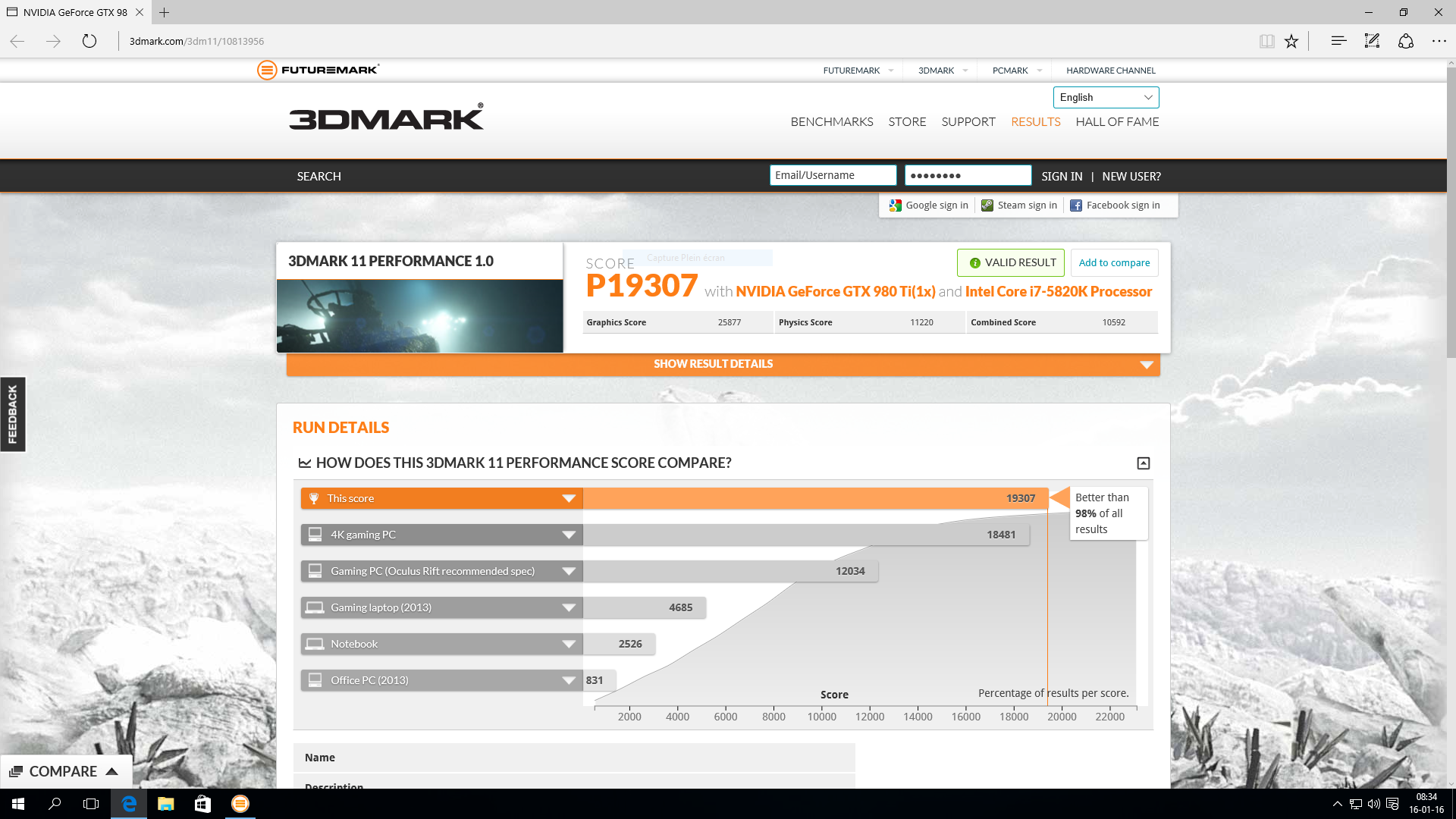The width and height of the screenshot is (1456, 819).
Task: Click the SIGN IN link
Action: pos(1062,176)
